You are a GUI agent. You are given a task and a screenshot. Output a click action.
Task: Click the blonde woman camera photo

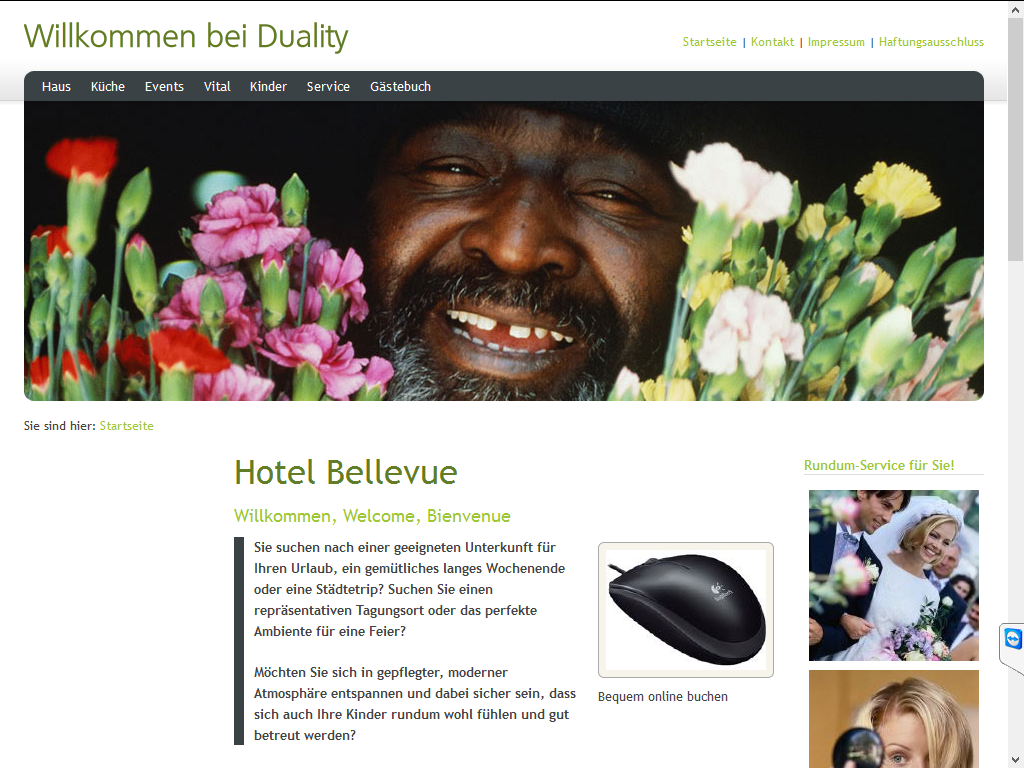[x=893, y=718]
